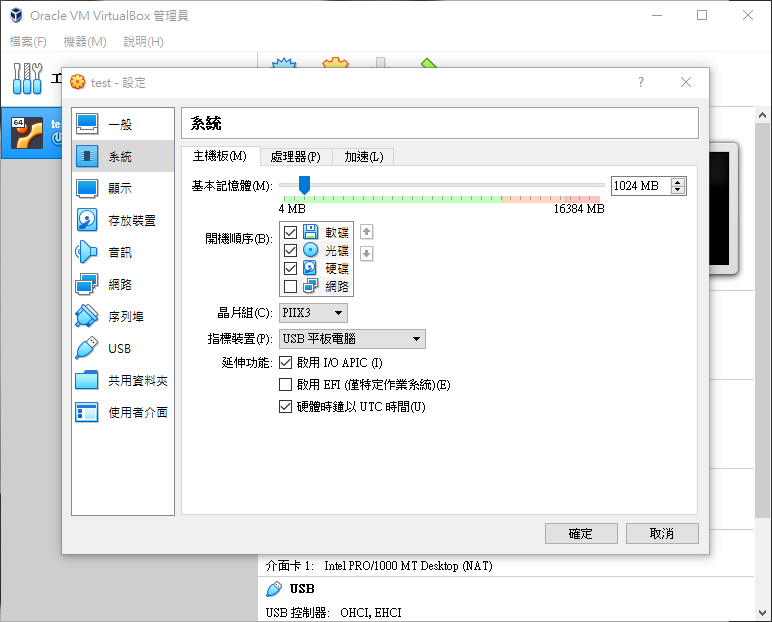Click the VirtualBox app icon in title bar

click(x=16, y=15)
